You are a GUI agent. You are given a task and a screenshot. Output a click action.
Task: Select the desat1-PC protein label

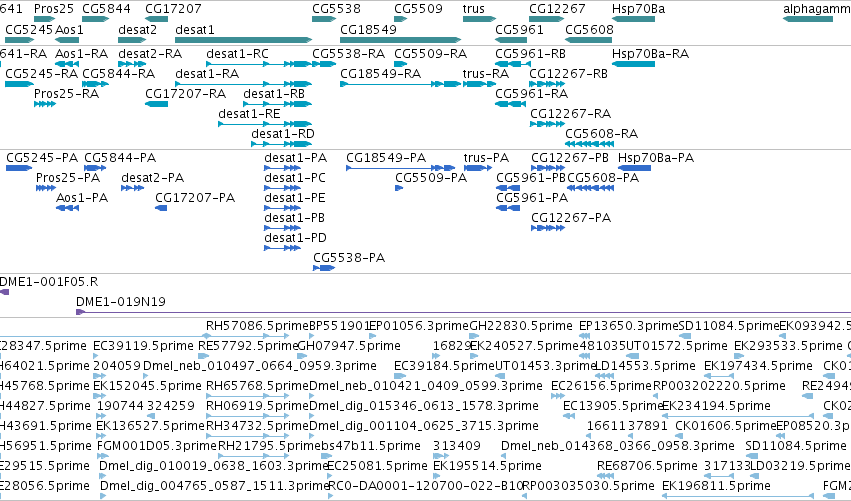295,178
